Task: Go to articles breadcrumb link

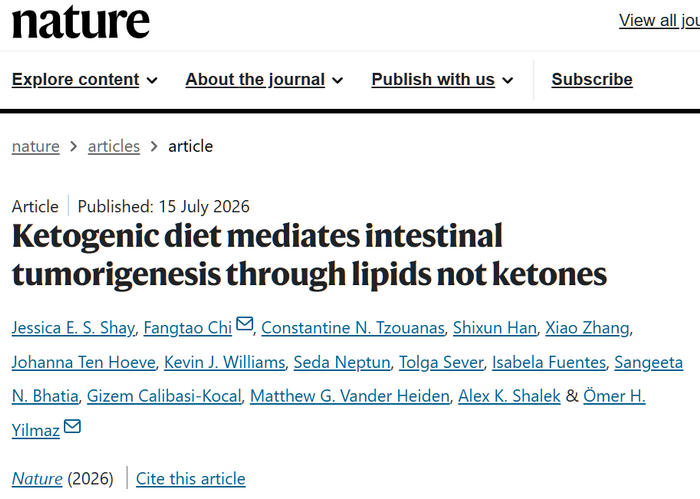Action: [114, 146]
